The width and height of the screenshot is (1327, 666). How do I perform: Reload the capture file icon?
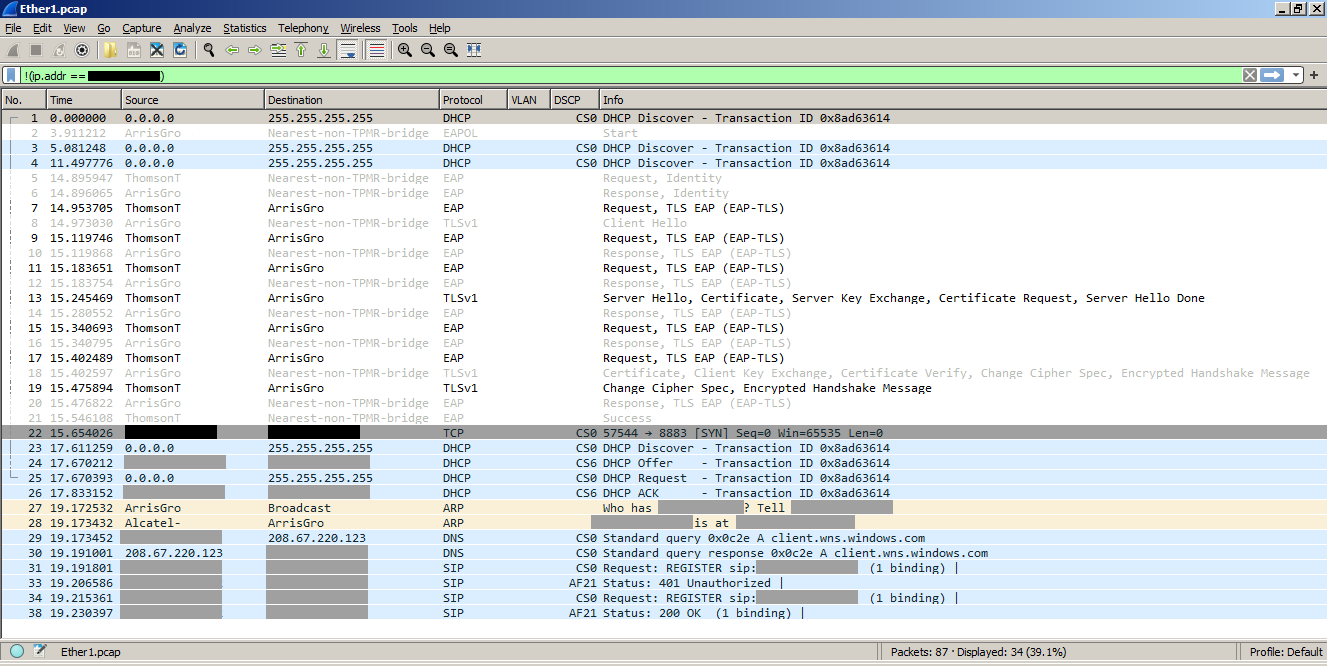[181, 49]
